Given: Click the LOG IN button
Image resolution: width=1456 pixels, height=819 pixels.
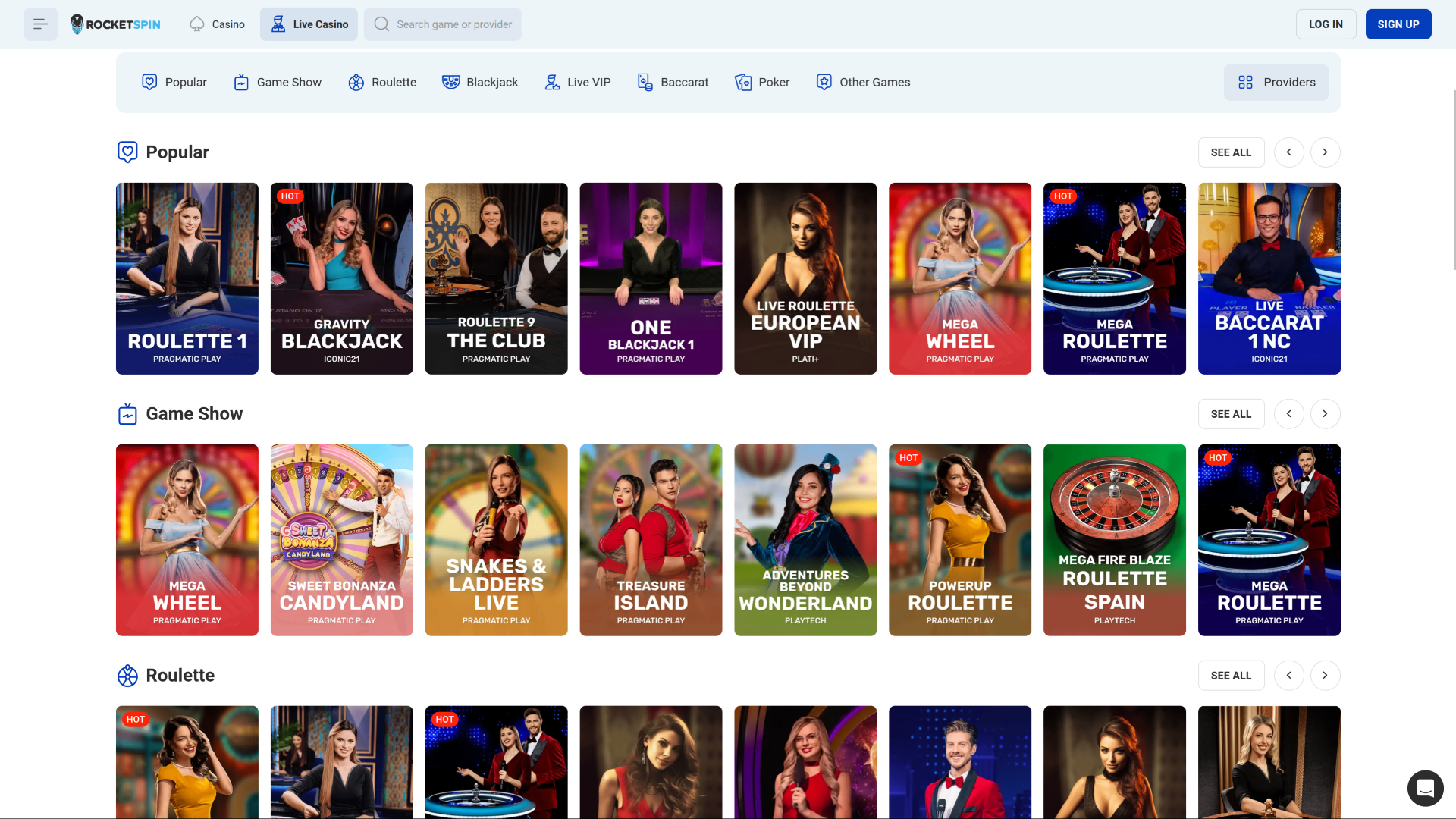Looking at the screenshot, I should 1326,24.
